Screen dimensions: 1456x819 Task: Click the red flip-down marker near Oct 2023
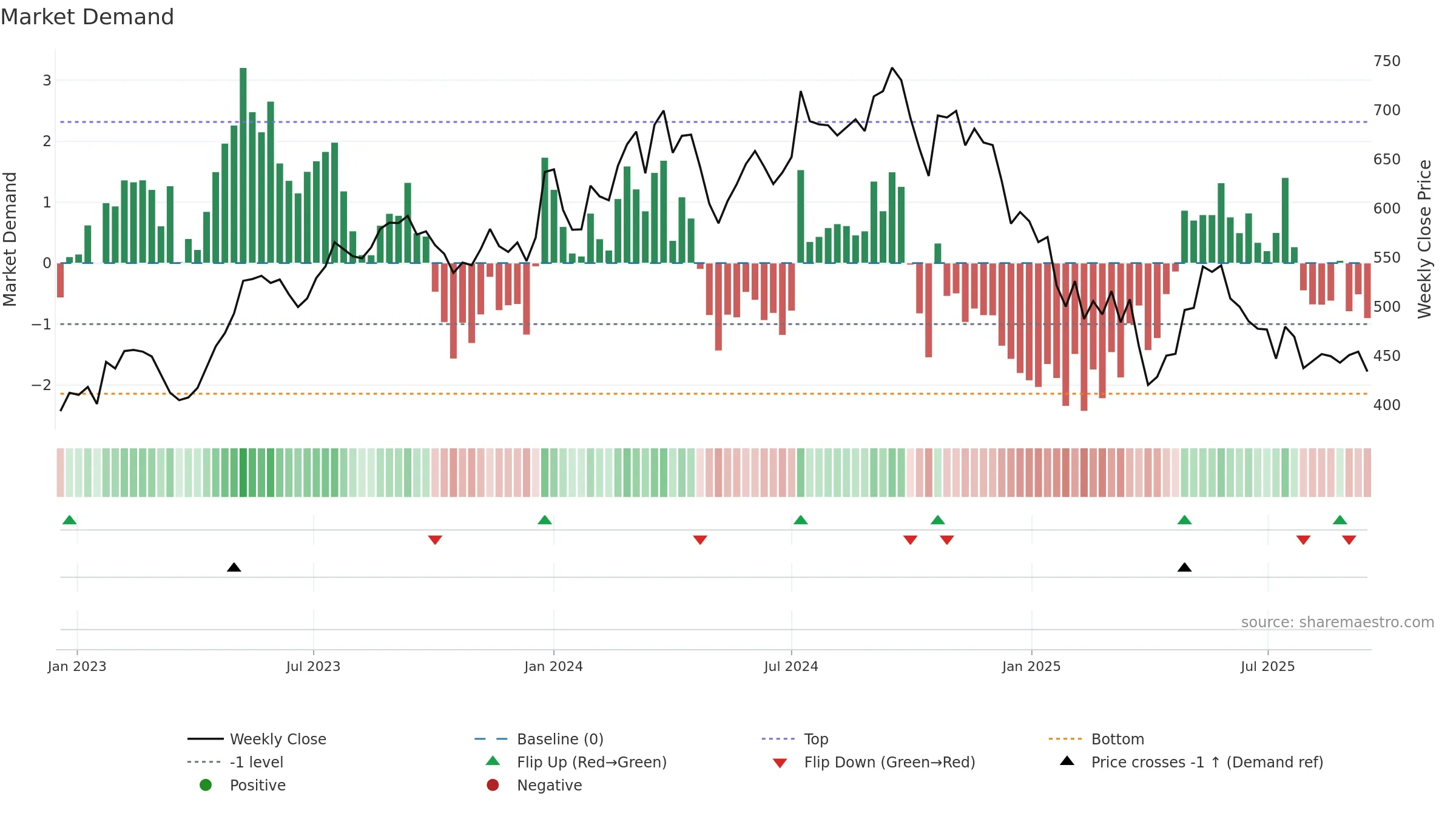pos(435,540)
